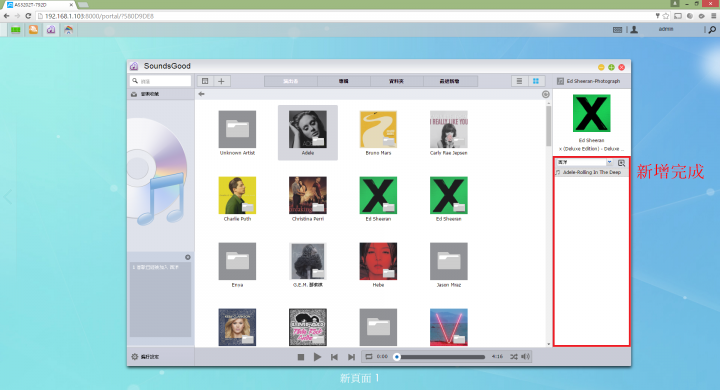The image size is (720, 390).
Task: Click the keyboard icon in portal toolbar
Action: coord(618,29)
